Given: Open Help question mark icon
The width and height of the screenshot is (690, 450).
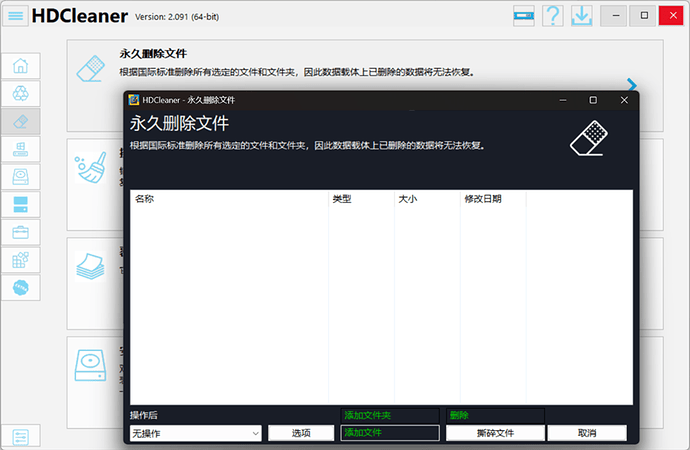Looking at the screenshot, I should coord(553,16).
